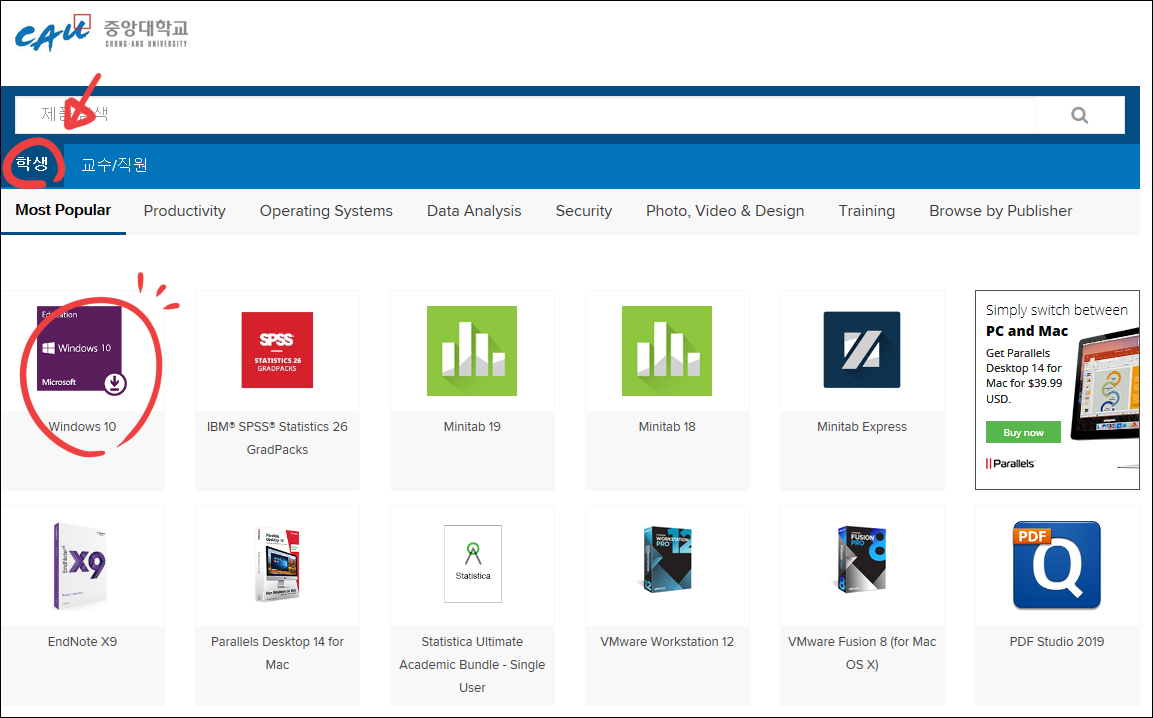Screen dimensions: 1153x718
Task: Click the PC and Mac ad heading
Action: click(x=1027, y=331)
